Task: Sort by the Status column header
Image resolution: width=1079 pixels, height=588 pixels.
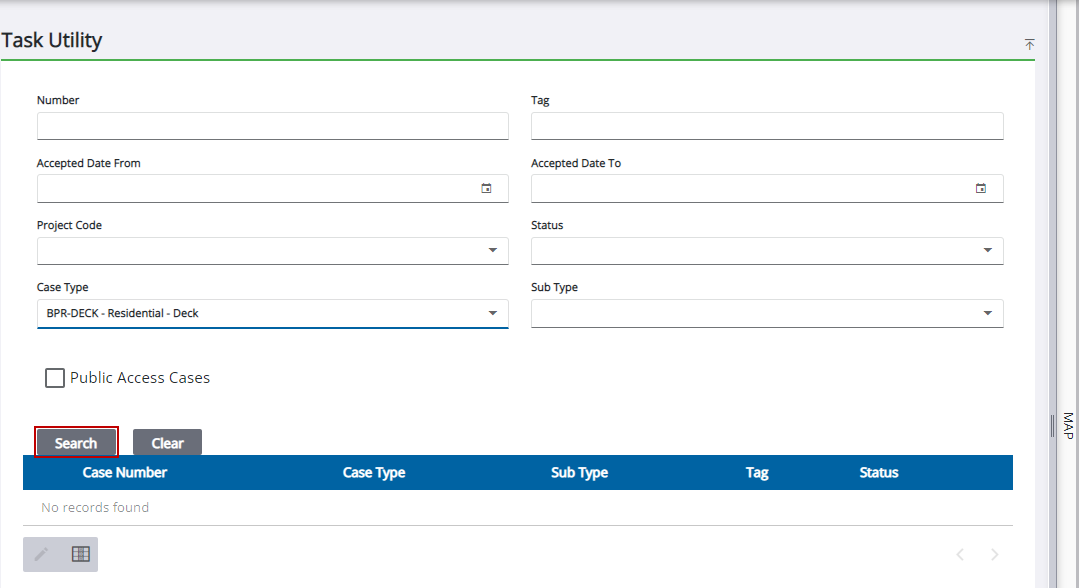Action: tap(878, 472)
